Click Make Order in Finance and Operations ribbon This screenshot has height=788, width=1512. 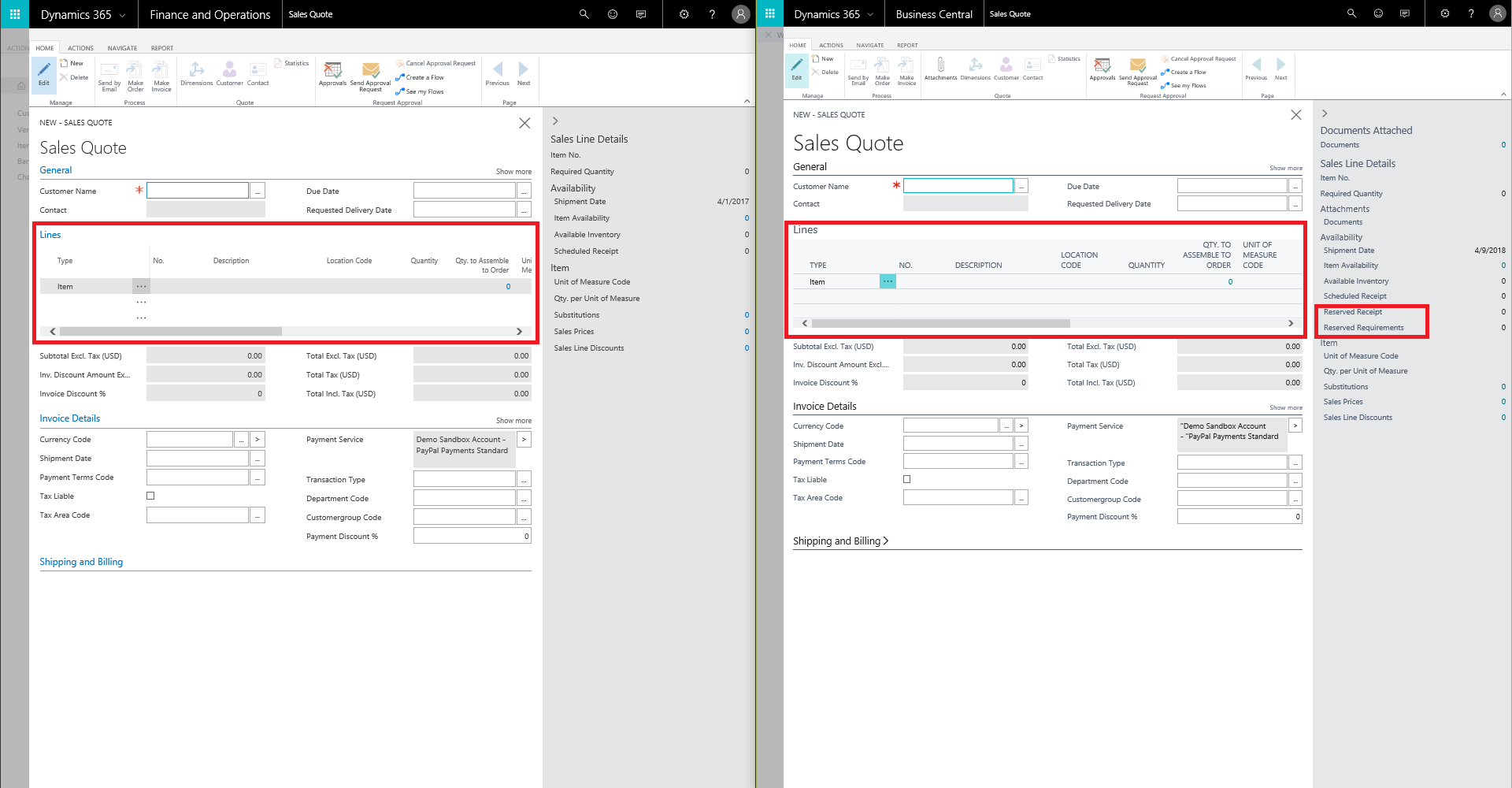(135, 76)
